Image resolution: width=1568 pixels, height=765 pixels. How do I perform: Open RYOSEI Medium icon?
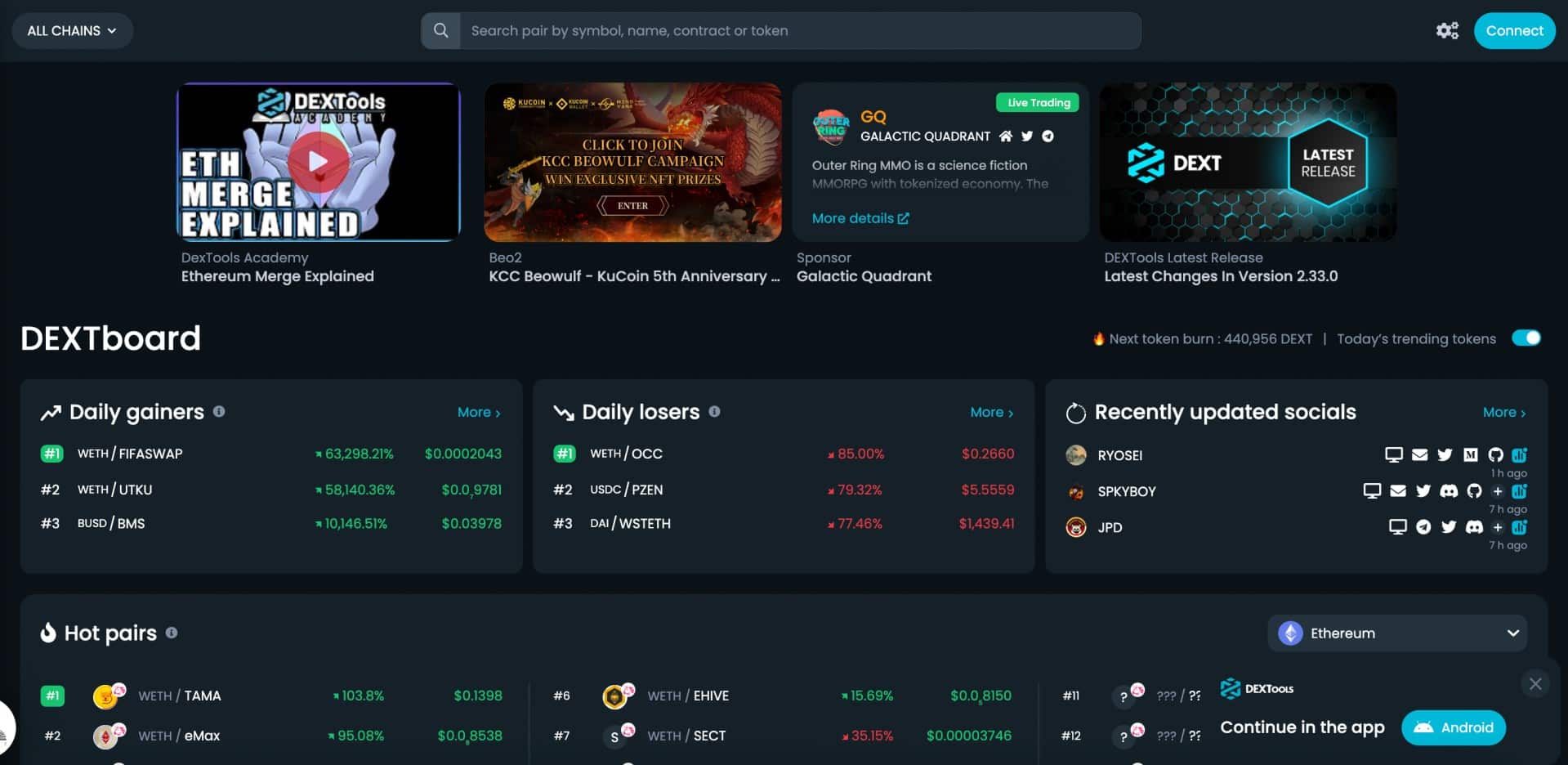[x=1471, y=454]
